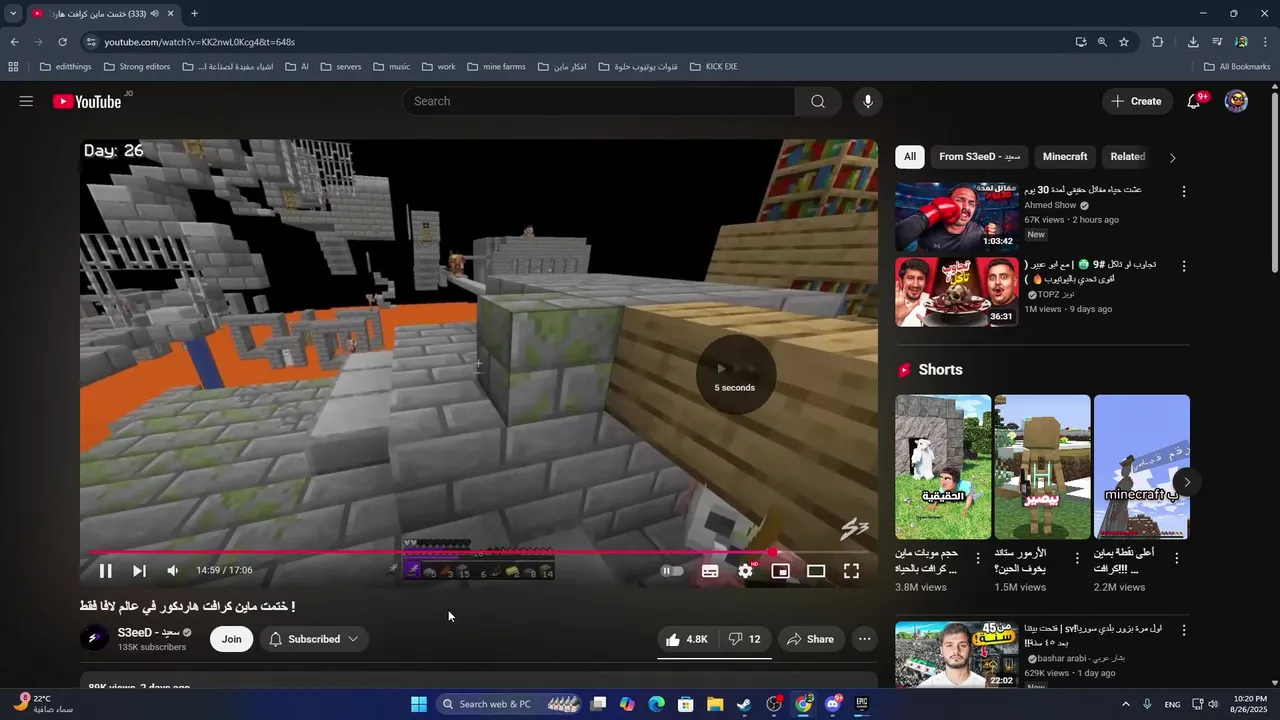Bookmark this page with star icon
Viewport: 1280px width, 720px height.
tap(1124, 42)
